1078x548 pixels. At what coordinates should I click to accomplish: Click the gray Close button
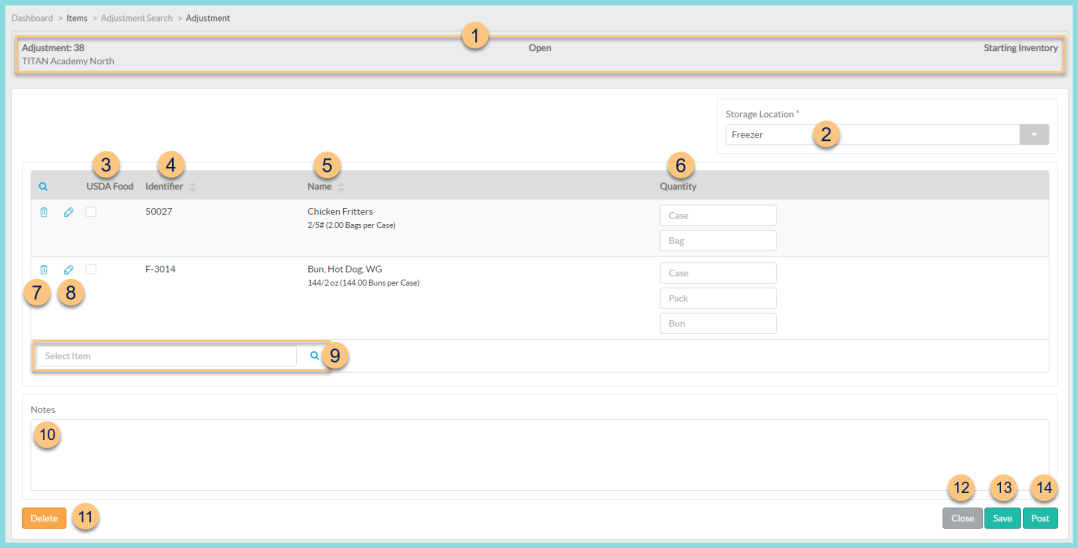click(962, 518)
